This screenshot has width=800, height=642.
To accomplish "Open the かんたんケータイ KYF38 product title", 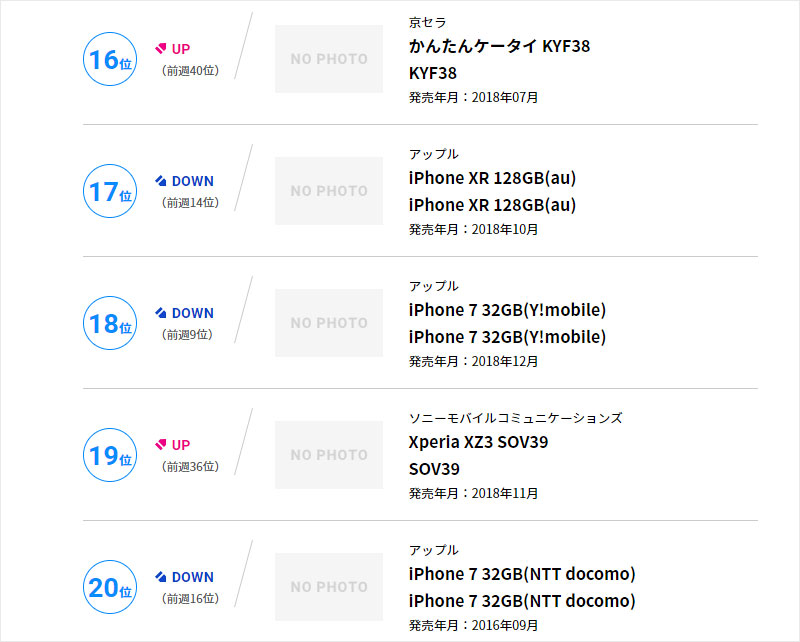I will (x=499, y=46).
